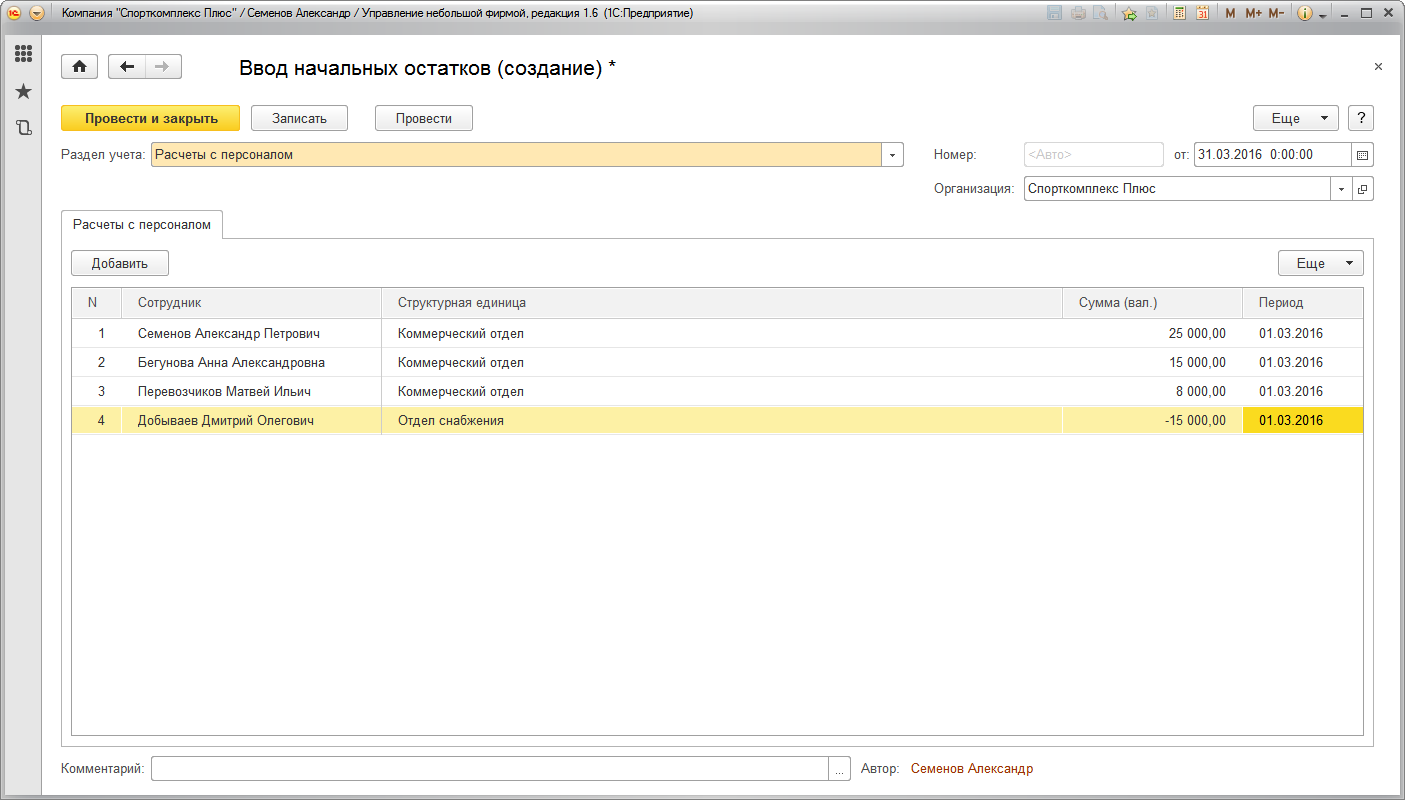Select the Расчеты с персоналом tab
Image resolution: width=1405 pixels, height=800 pixels.
coord(142,225)
